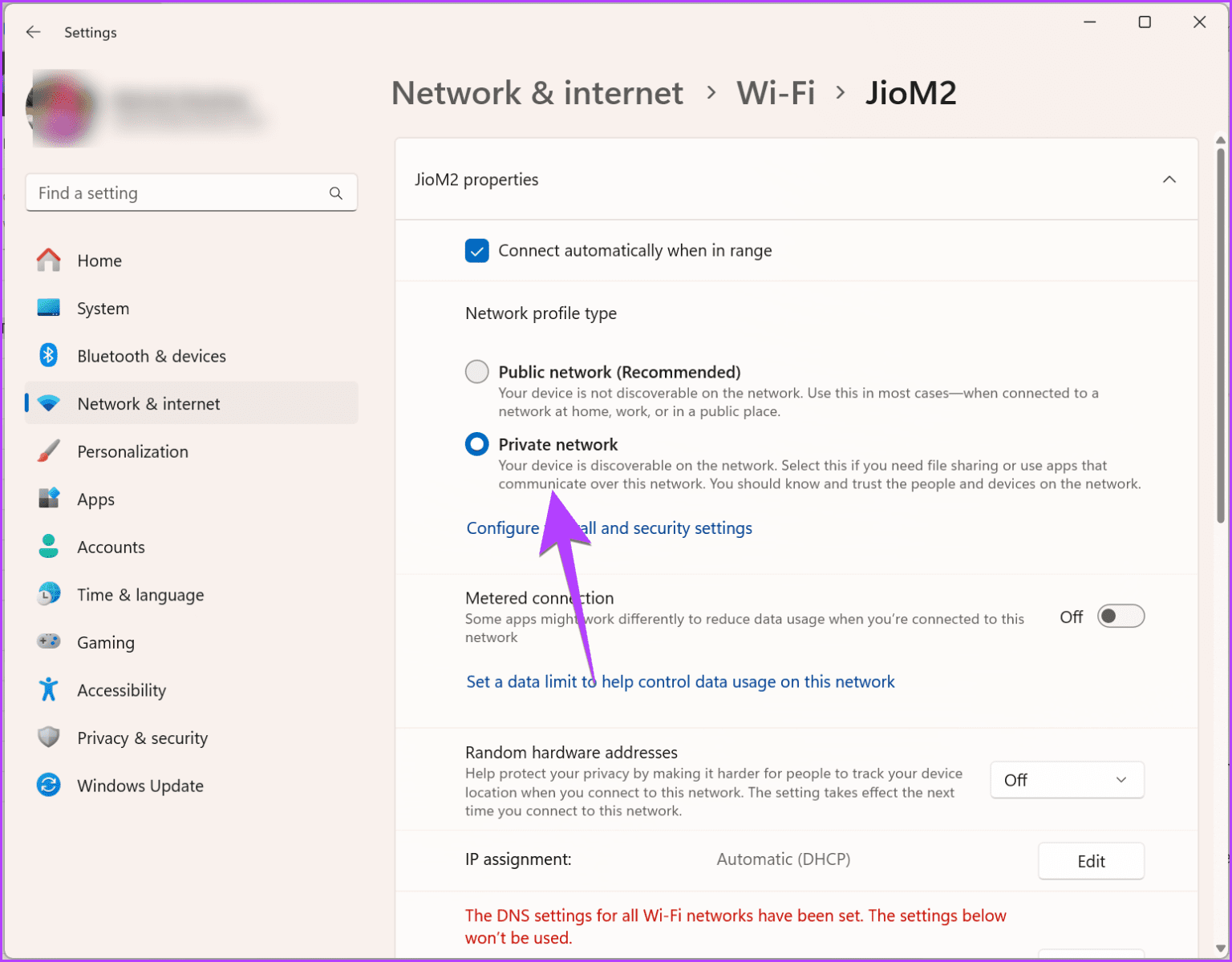
Task: Open Random hardware addresses dropdown
Action: 1067,780
